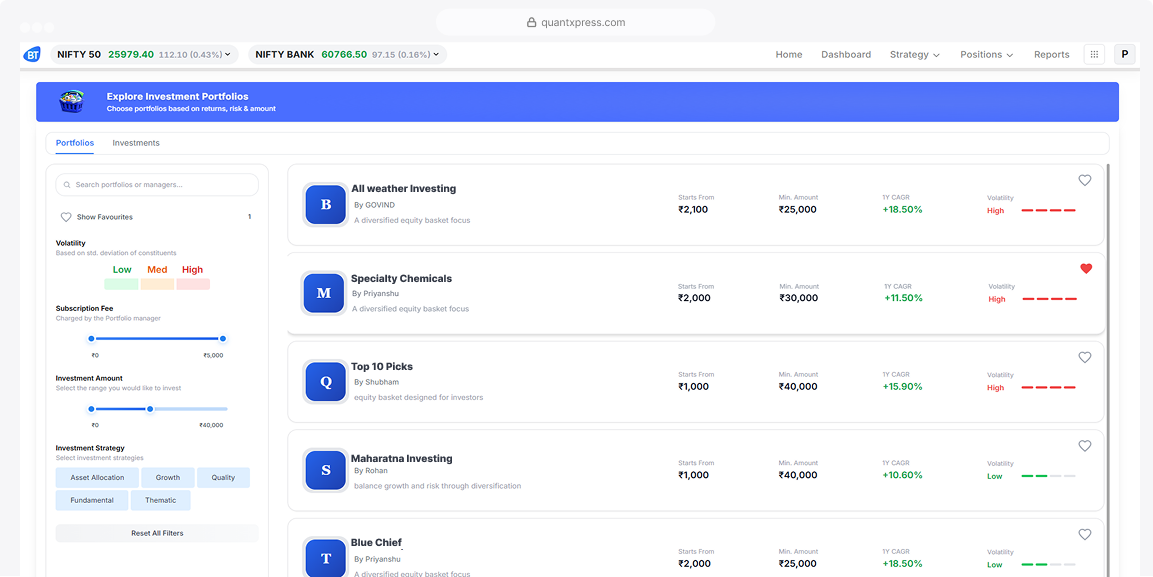Click the browser address bar lock icon
This screenshot has height=577, width=1153.
point(531,23)
